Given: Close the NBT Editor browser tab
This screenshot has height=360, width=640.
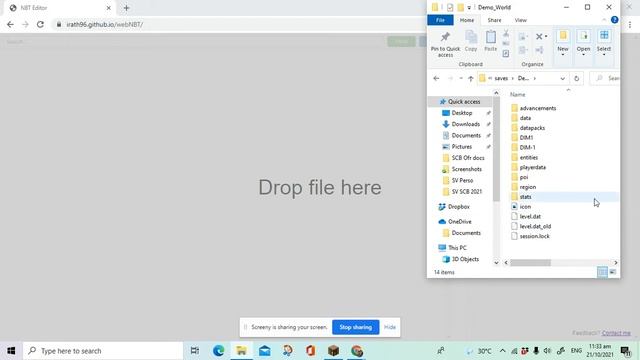Looking at the screenshot, I should coord(109,8).
